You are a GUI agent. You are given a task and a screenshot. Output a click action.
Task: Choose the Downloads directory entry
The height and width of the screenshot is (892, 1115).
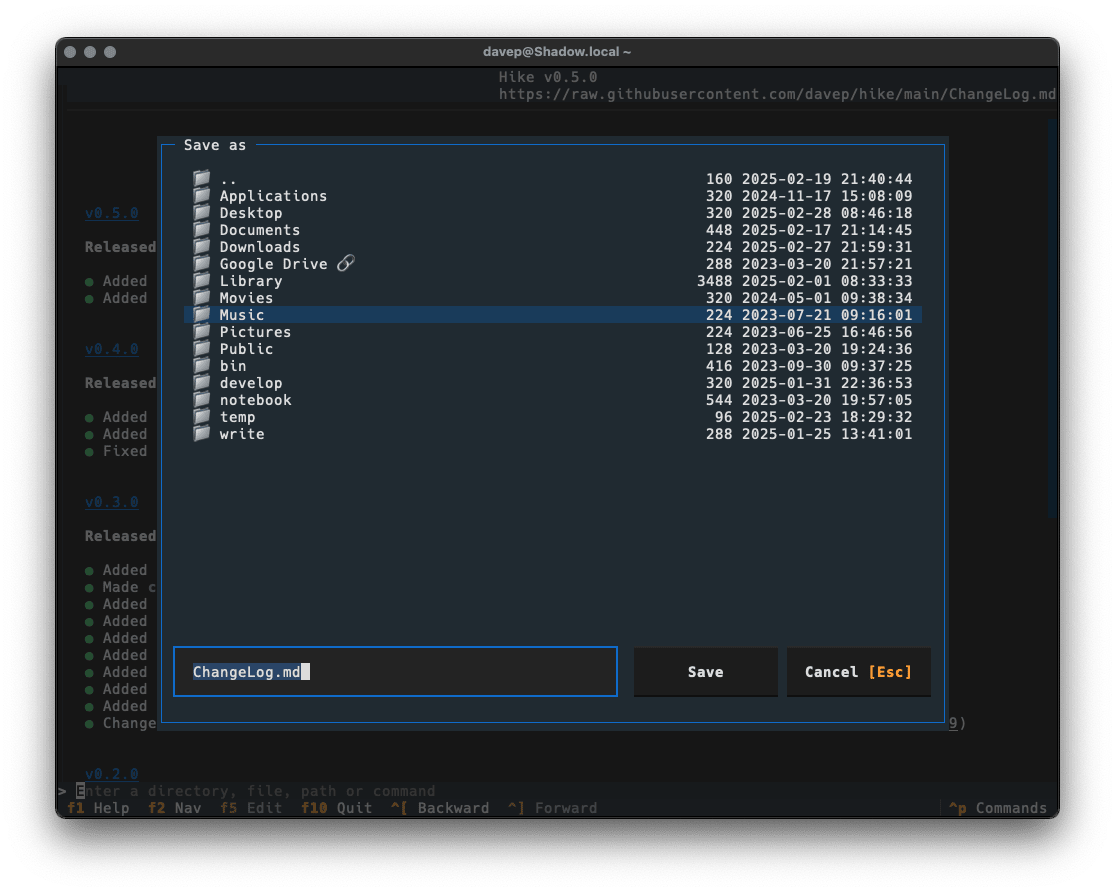(x=260, y=247)
